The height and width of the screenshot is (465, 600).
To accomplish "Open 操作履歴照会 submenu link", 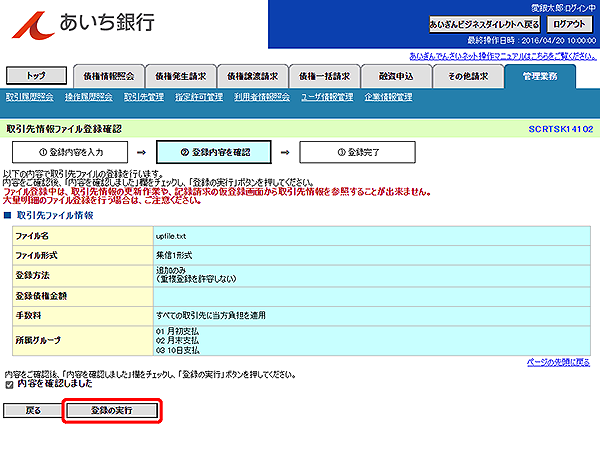I will (x=88, y=97).
